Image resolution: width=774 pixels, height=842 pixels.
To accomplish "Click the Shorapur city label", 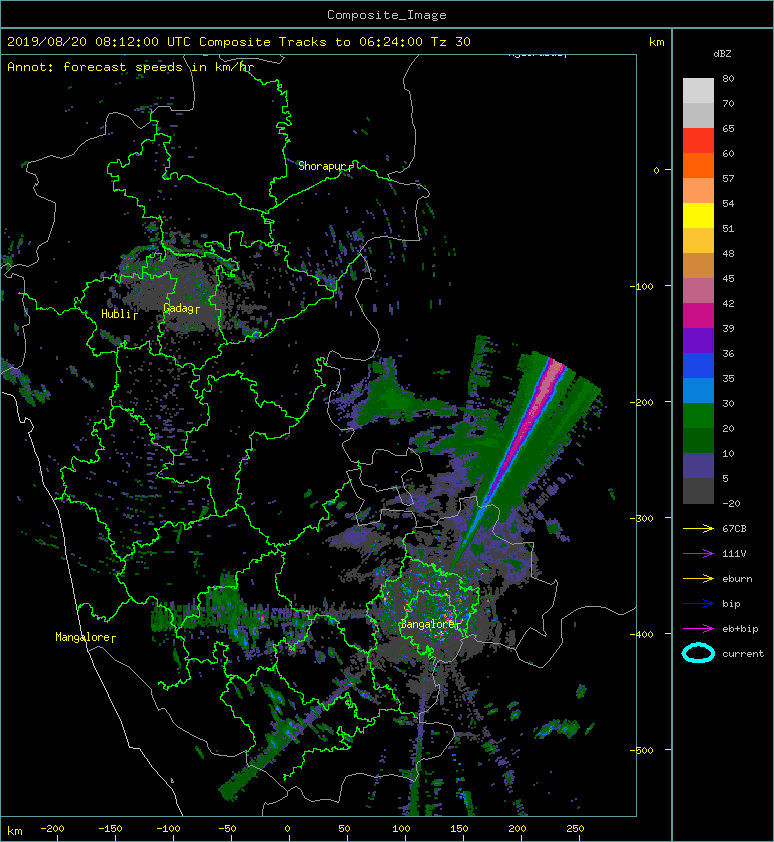I will 321,166.
